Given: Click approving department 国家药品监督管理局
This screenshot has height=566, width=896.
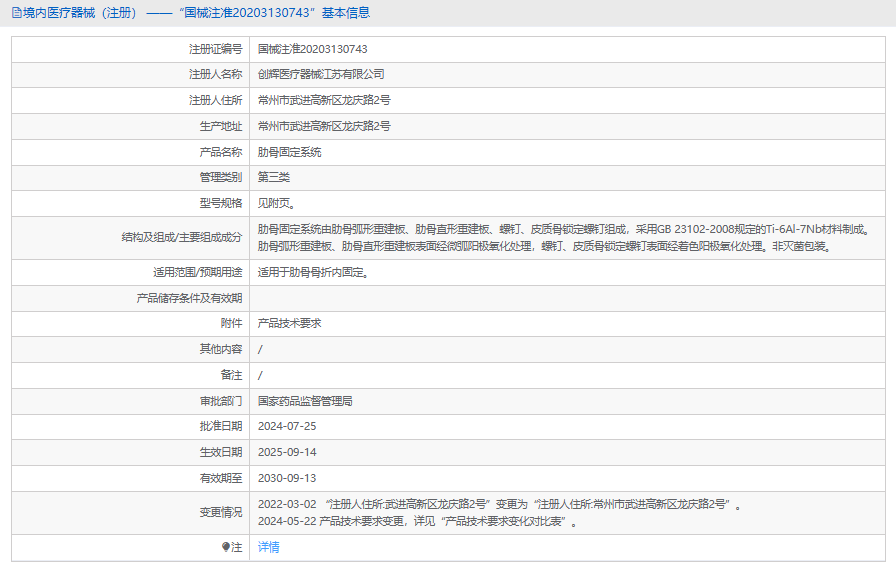Looking at the screenshot, I should click(305, 401).
